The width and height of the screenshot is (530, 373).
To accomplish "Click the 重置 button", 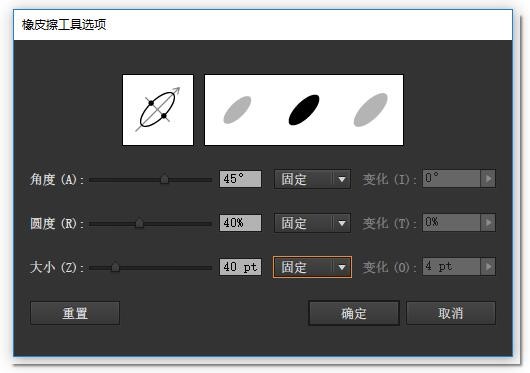I will pos(75,313).
